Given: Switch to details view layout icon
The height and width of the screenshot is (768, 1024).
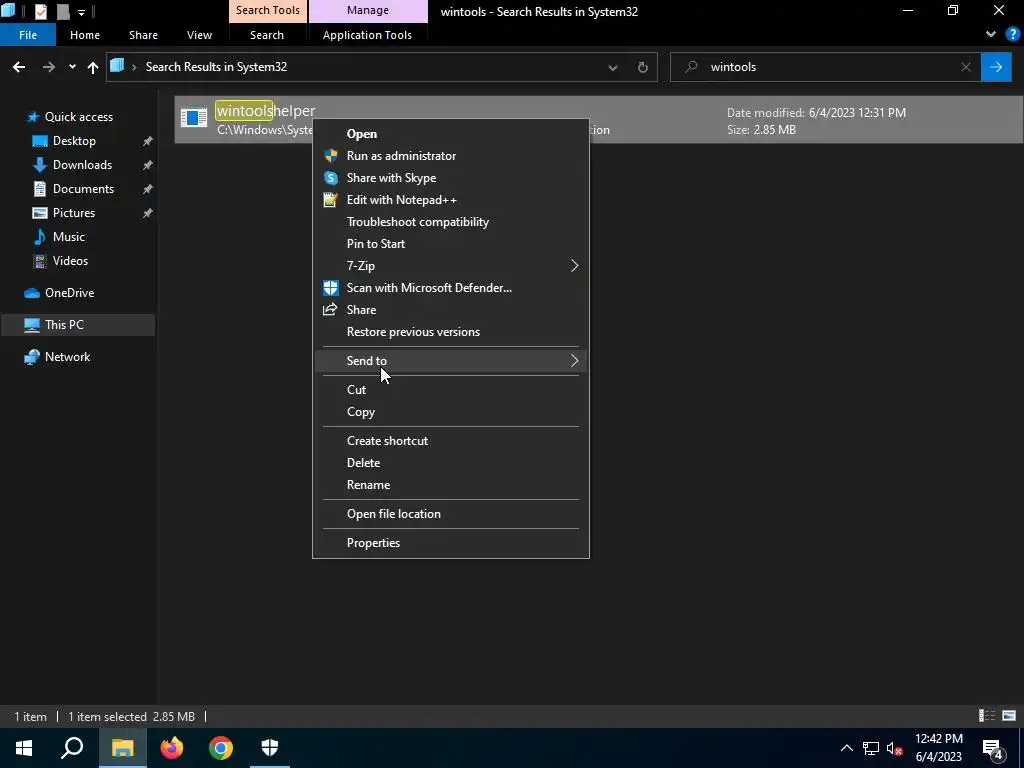Looking at the screenshot, I should 987,716.
